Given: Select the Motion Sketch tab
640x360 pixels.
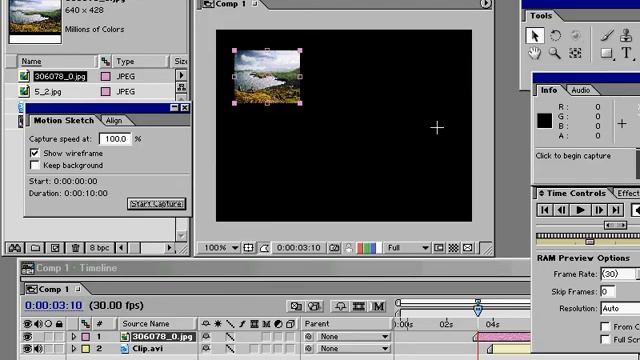Looking at the screenshot, I should [x=64, y=120].
